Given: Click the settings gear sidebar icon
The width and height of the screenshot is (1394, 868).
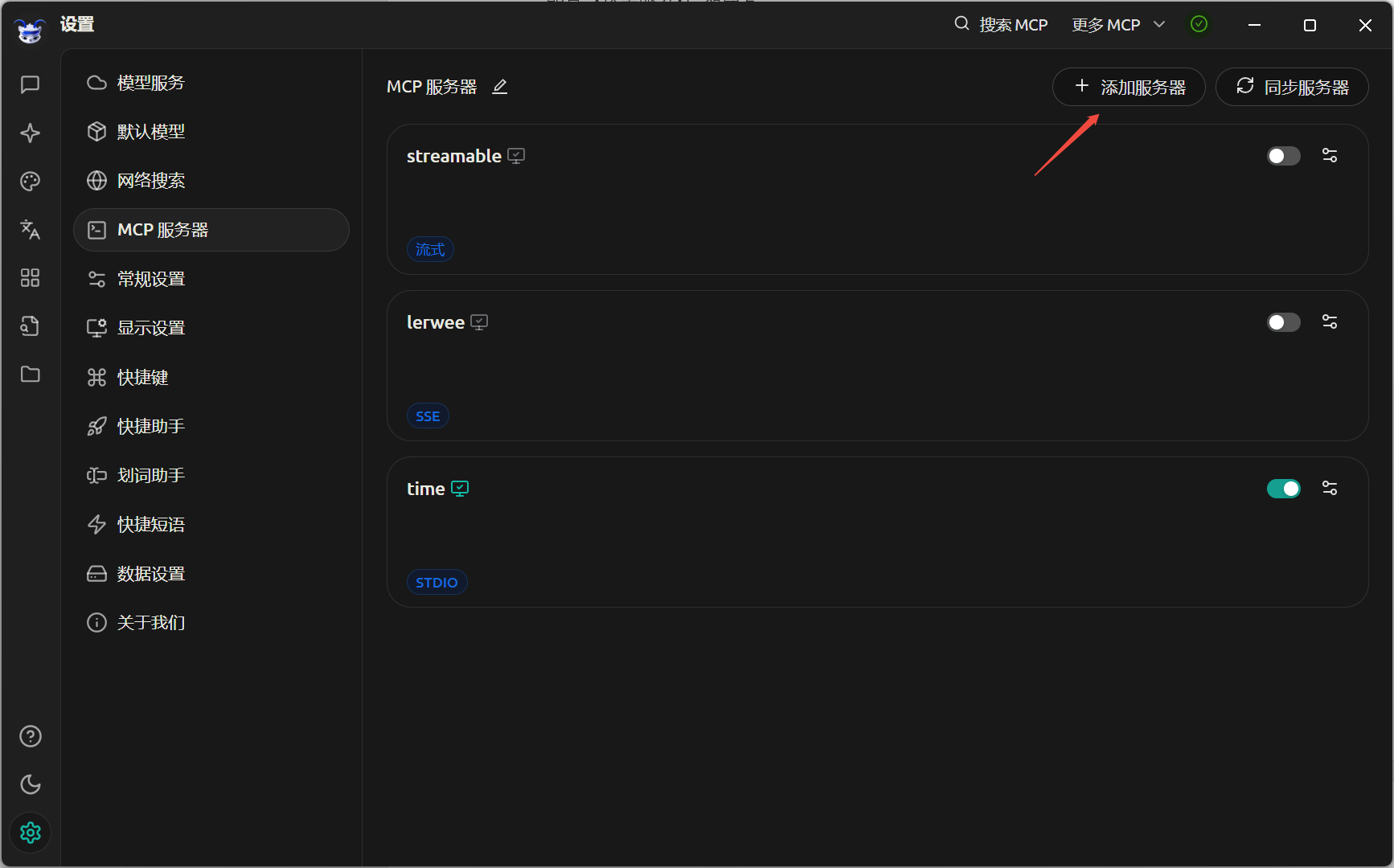Looking at the screenshot, I should 31,833.
